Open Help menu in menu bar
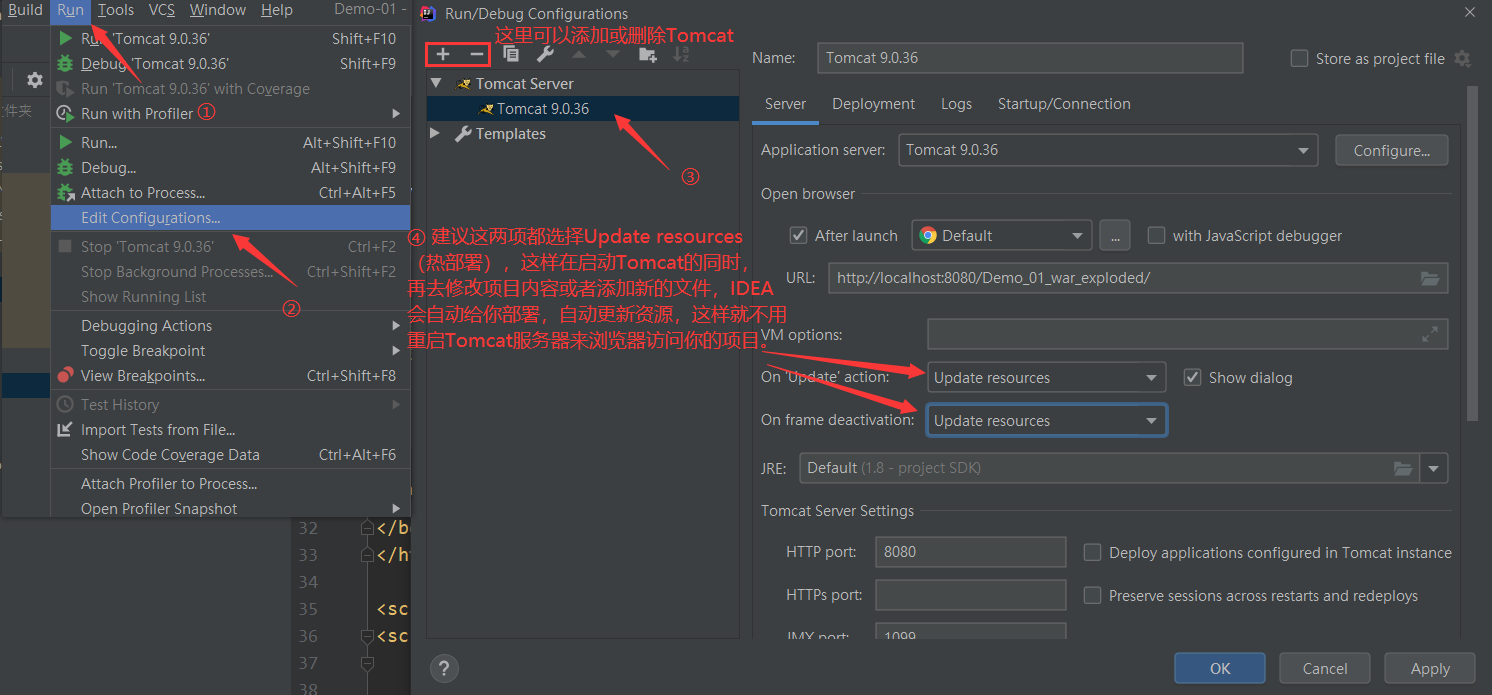 coord(277,10)
